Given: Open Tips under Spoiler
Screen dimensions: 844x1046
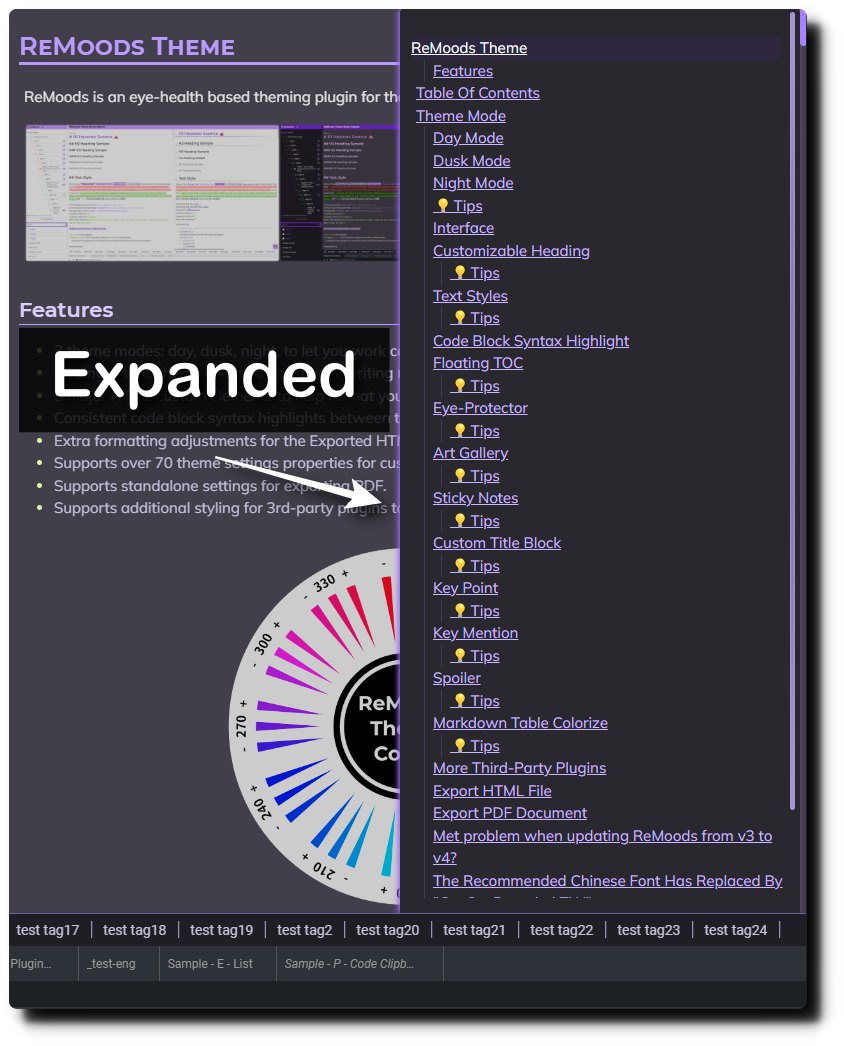Looking at the screenshot, I should pyautogui.click(x=475, y=701).
